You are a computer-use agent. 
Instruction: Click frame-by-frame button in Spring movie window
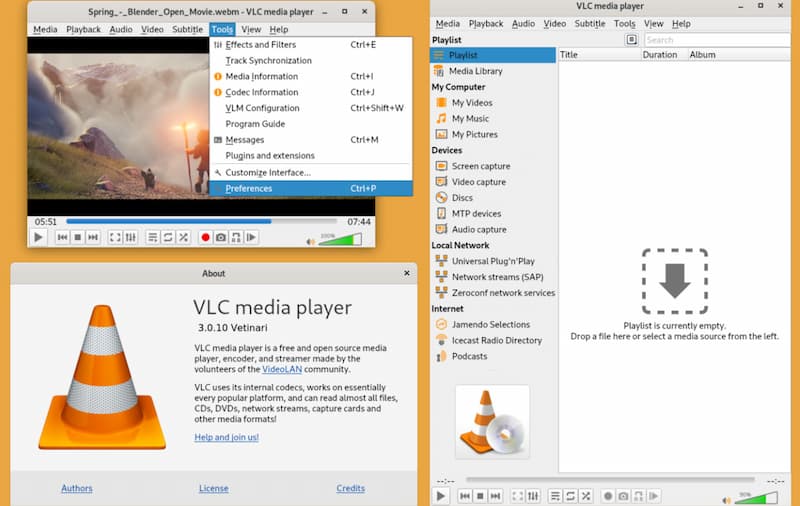[251, 237]
